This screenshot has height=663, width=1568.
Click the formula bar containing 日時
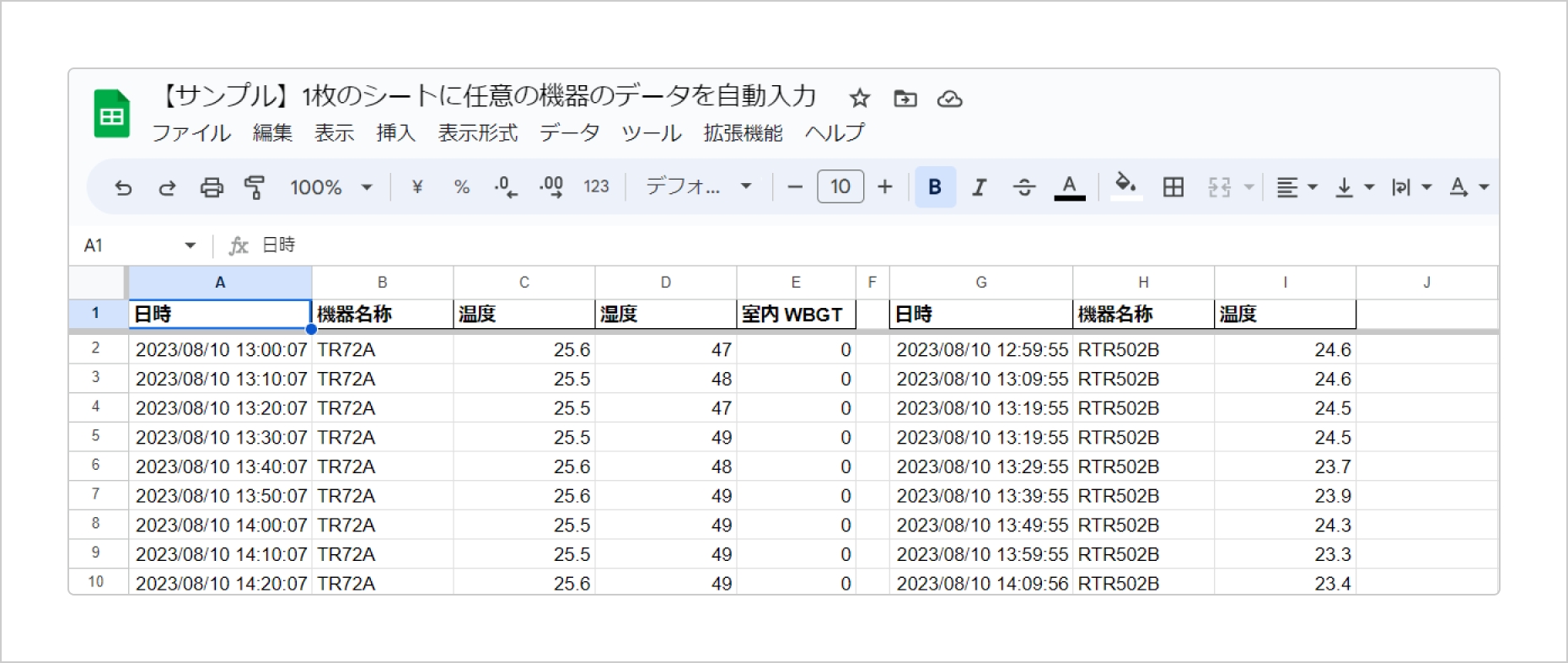click(877, 245)
